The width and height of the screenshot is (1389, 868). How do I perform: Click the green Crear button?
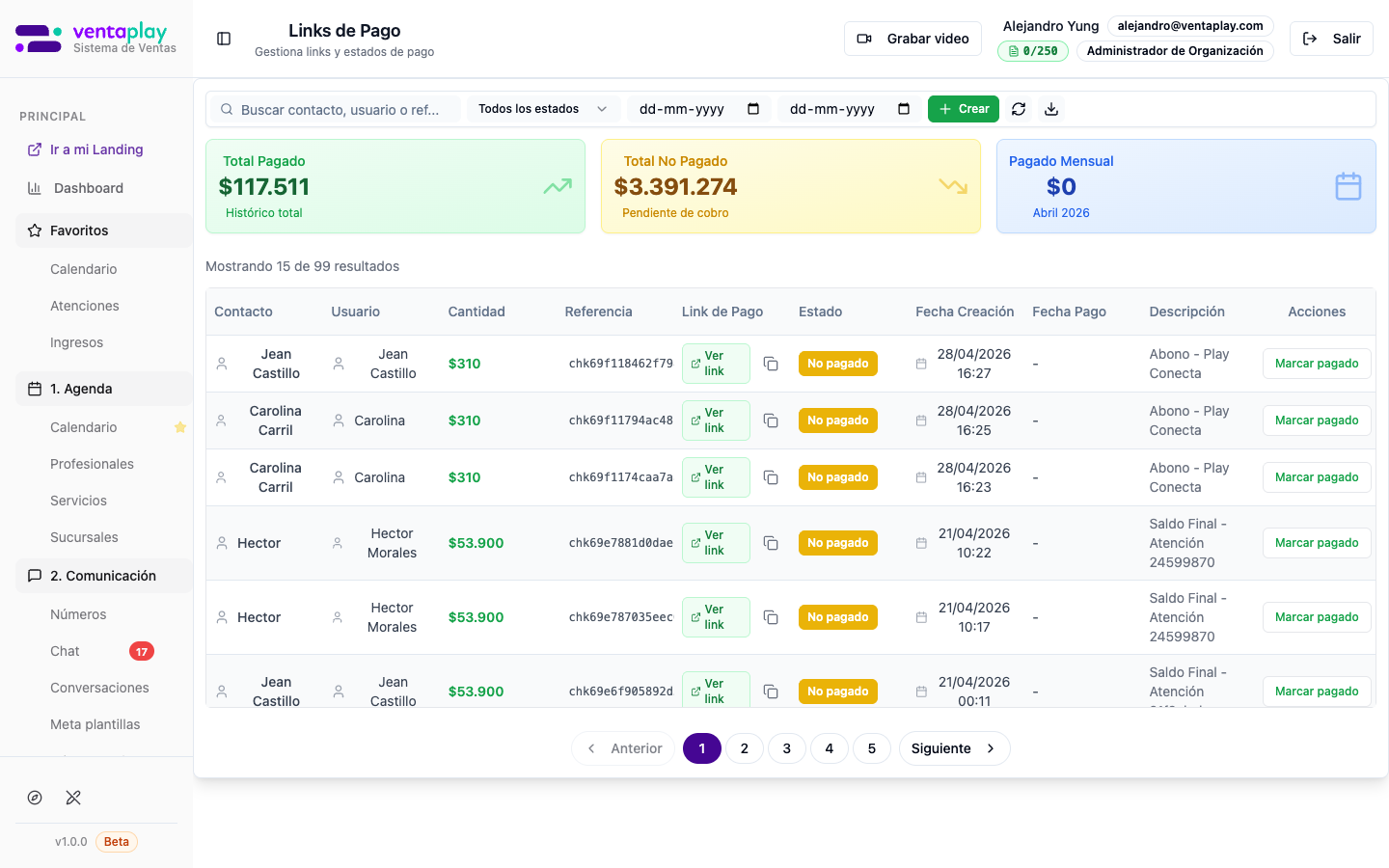pos(963,109)
